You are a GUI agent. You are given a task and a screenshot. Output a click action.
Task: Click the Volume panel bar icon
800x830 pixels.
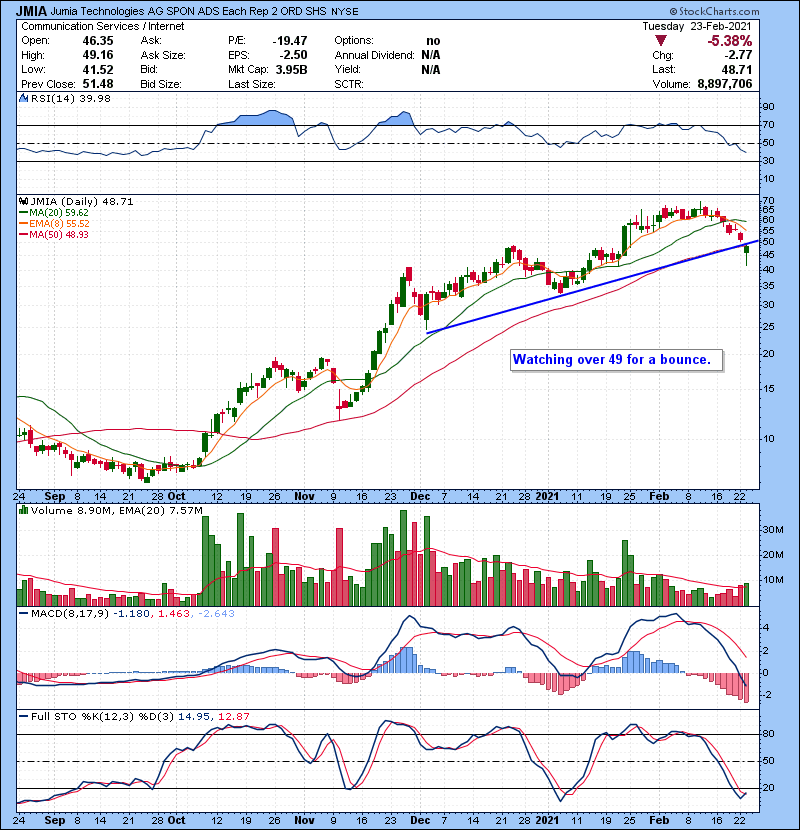(23, 510)
